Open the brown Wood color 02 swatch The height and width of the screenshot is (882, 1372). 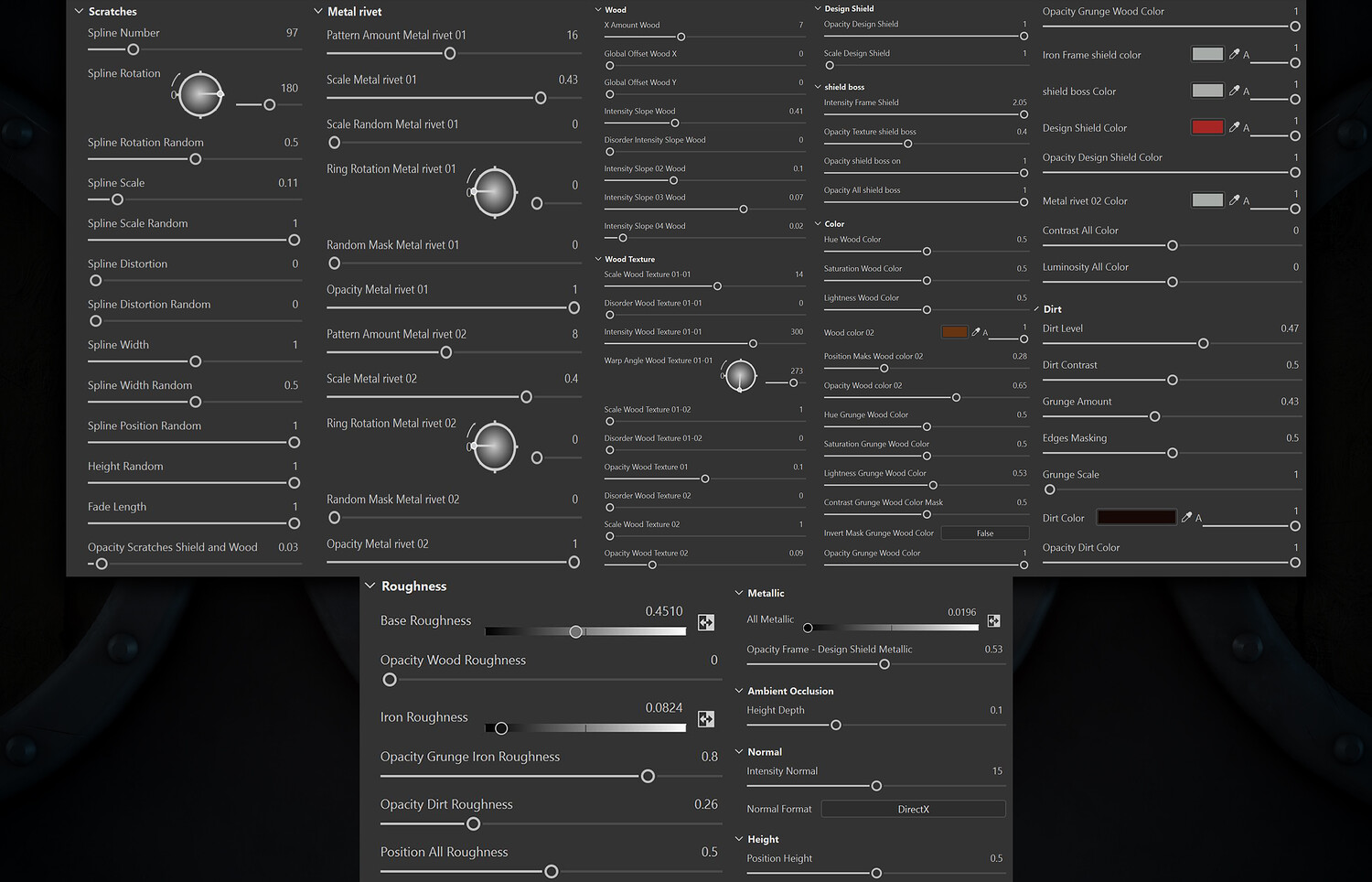(x=954, y=332)
